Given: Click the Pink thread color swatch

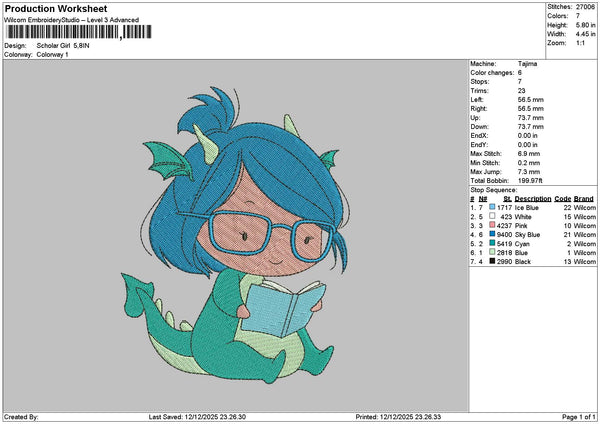Looking at the screenshot, I should 492,225.
